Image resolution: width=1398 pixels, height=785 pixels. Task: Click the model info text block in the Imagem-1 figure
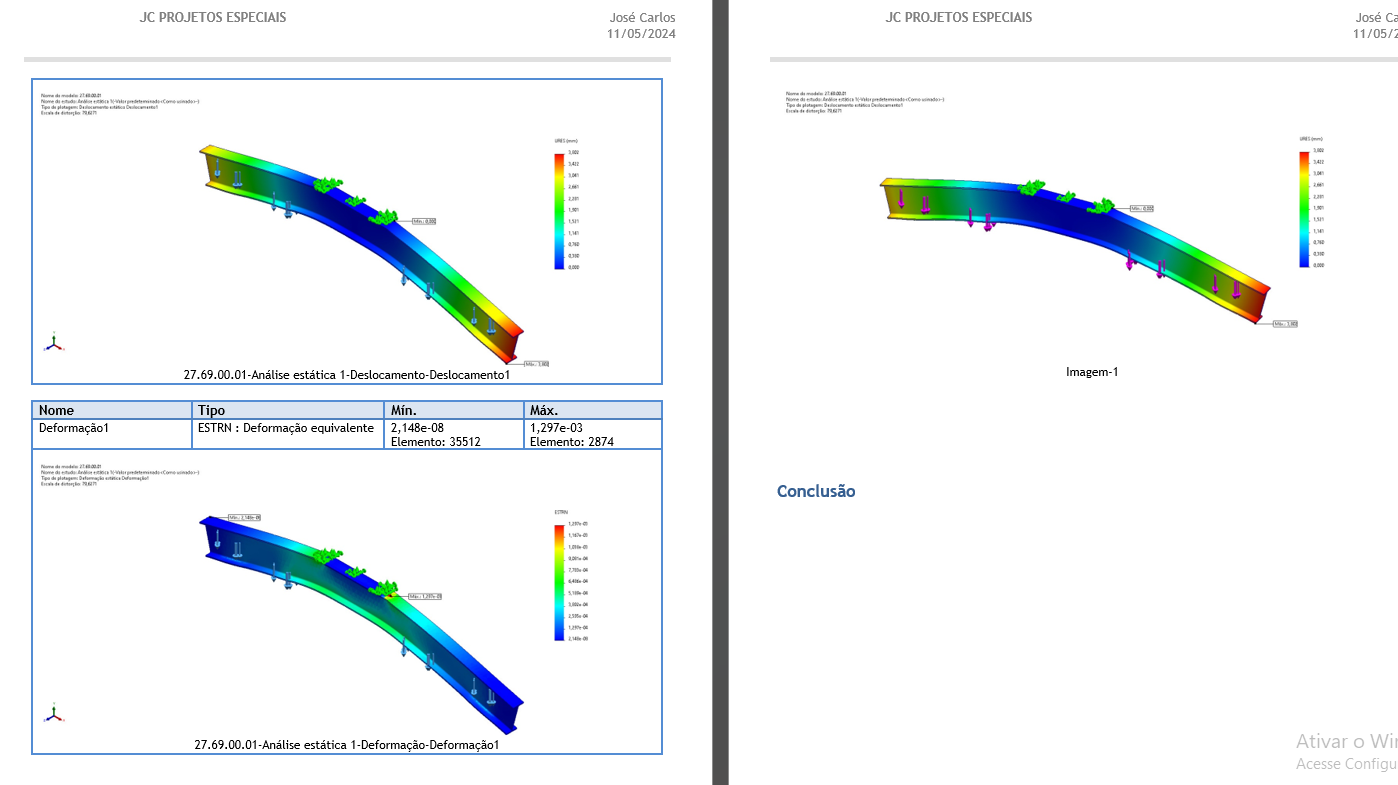coord(865,102)
